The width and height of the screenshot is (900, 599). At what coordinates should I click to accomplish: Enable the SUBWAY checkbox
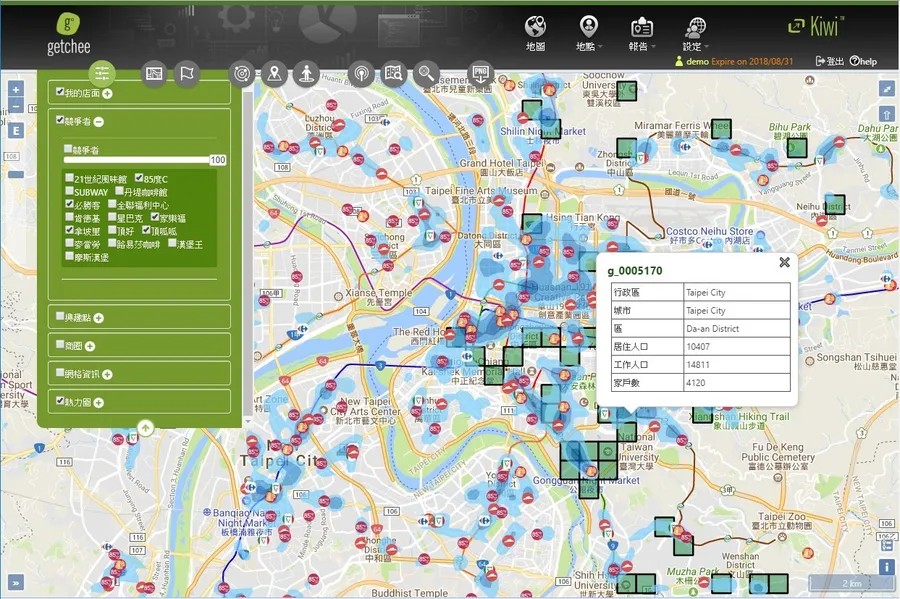69,190
